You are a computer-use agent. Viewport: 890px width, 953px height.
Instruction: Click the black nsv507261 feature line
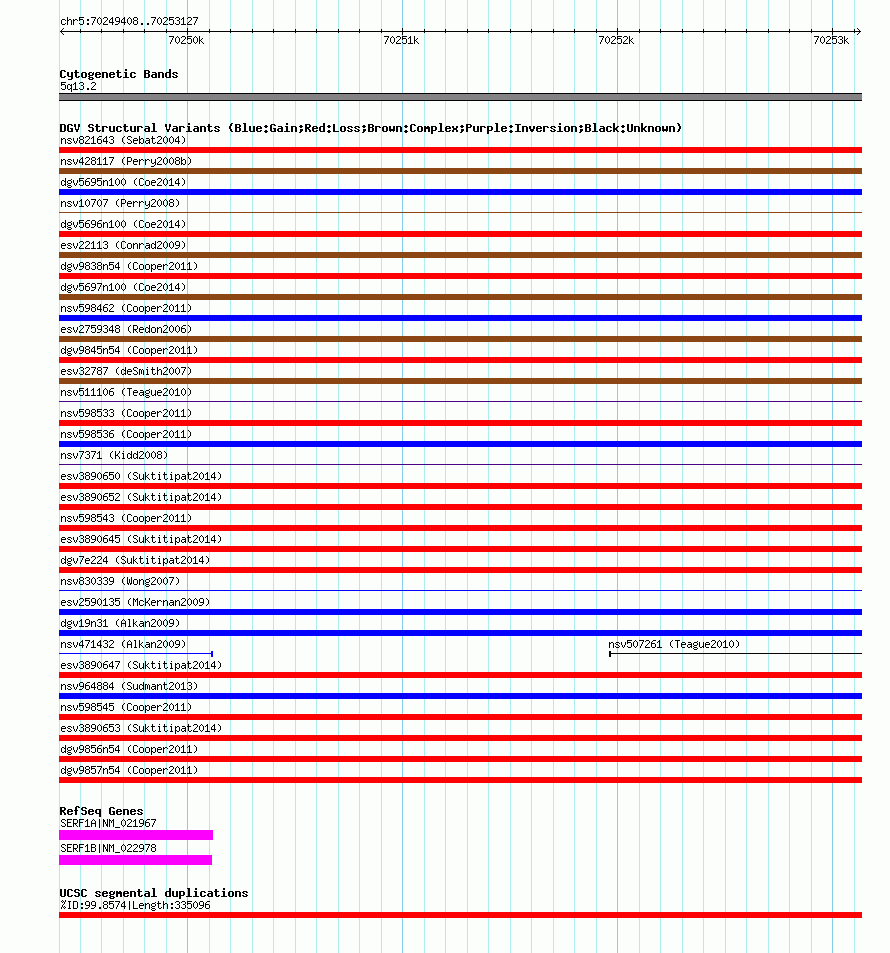736,654
